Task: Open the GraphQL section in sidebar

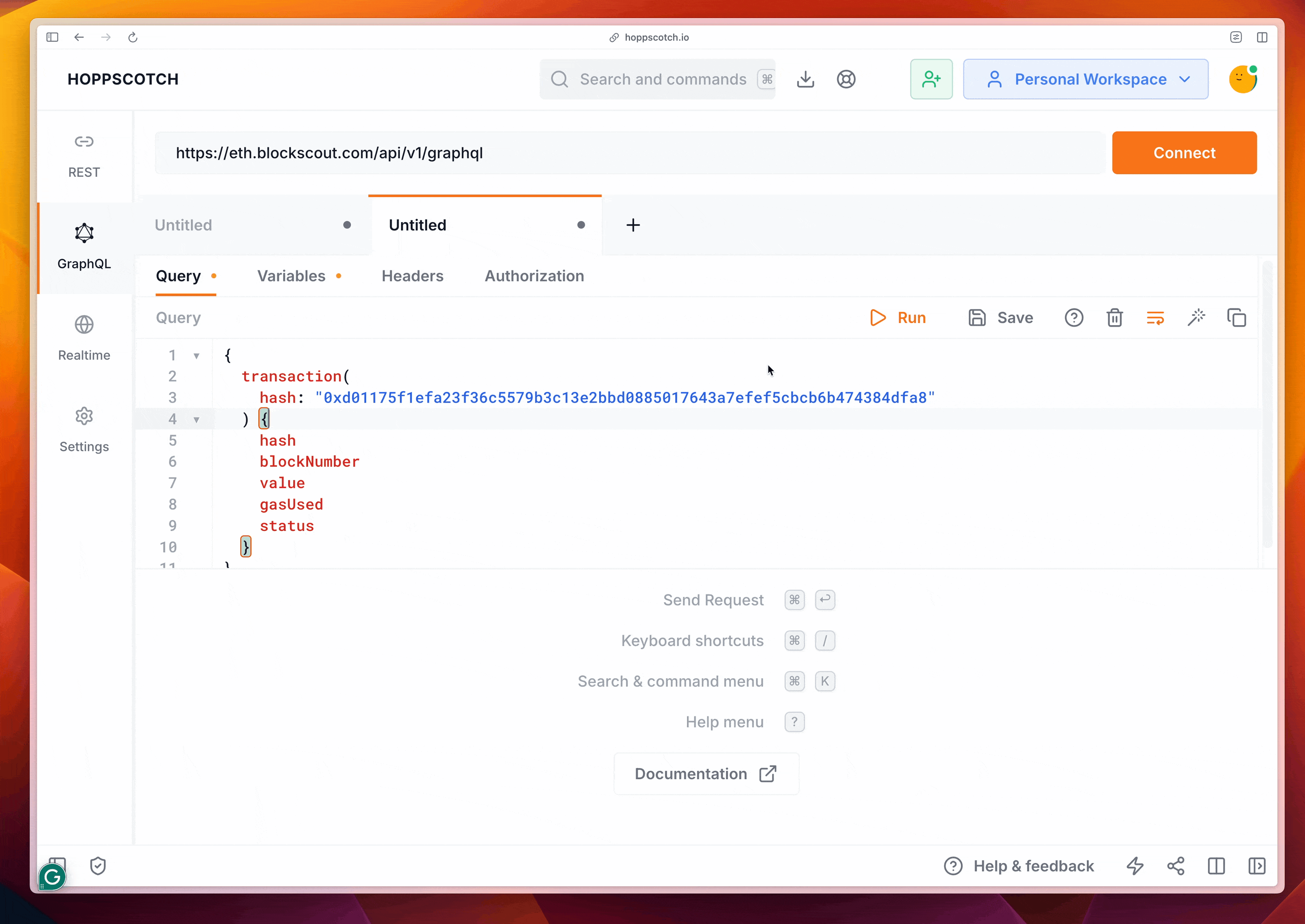Action: 84,247
